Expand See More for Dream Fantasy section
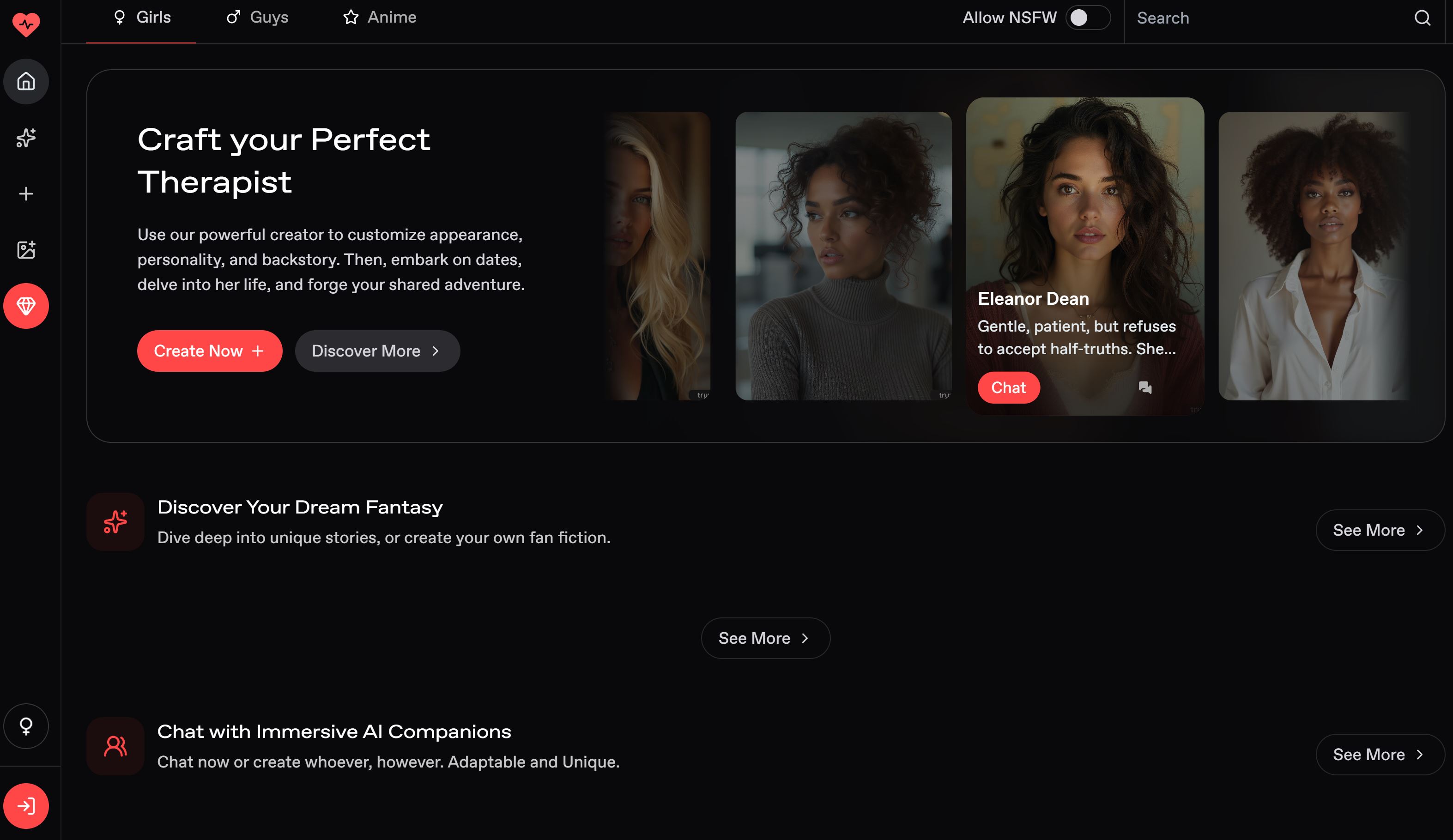Image resolution: width=1453 pixels, height=840 pixels. [1379, 530]
